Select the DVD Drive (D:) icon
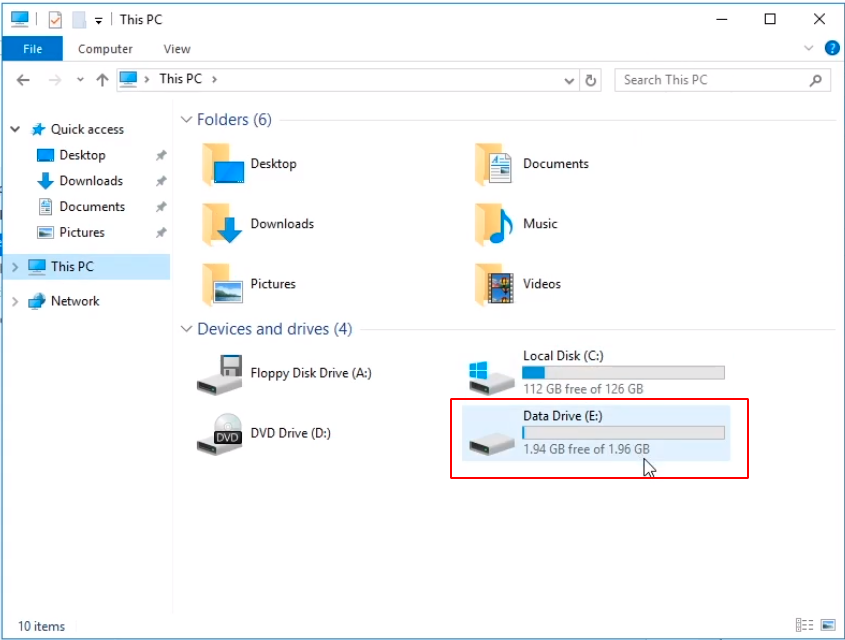845x640 pixels. point(220,434)
